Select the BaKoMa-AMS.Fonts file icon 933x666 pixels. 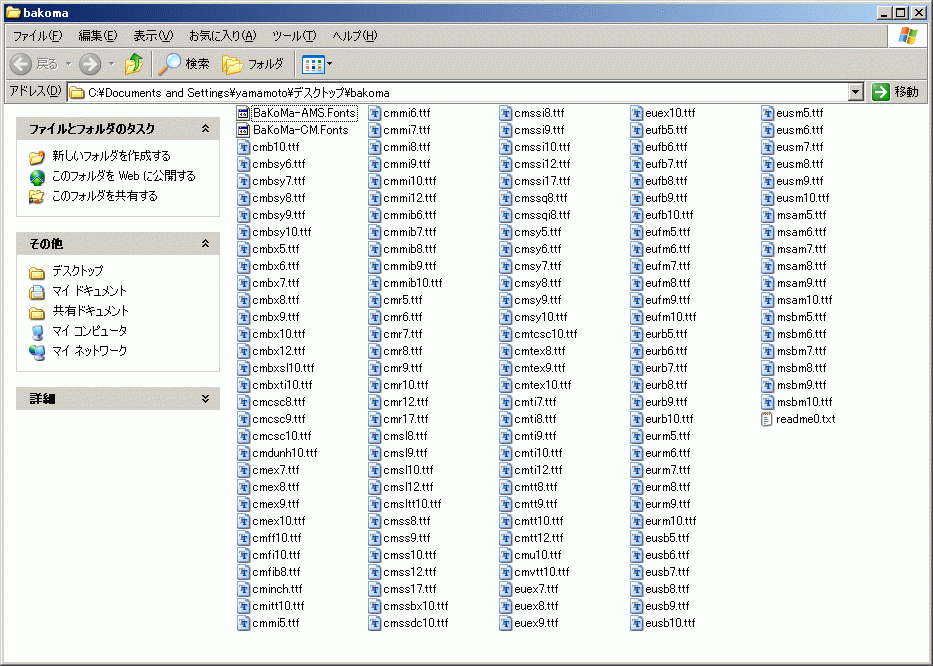click(x=243, y=113)
